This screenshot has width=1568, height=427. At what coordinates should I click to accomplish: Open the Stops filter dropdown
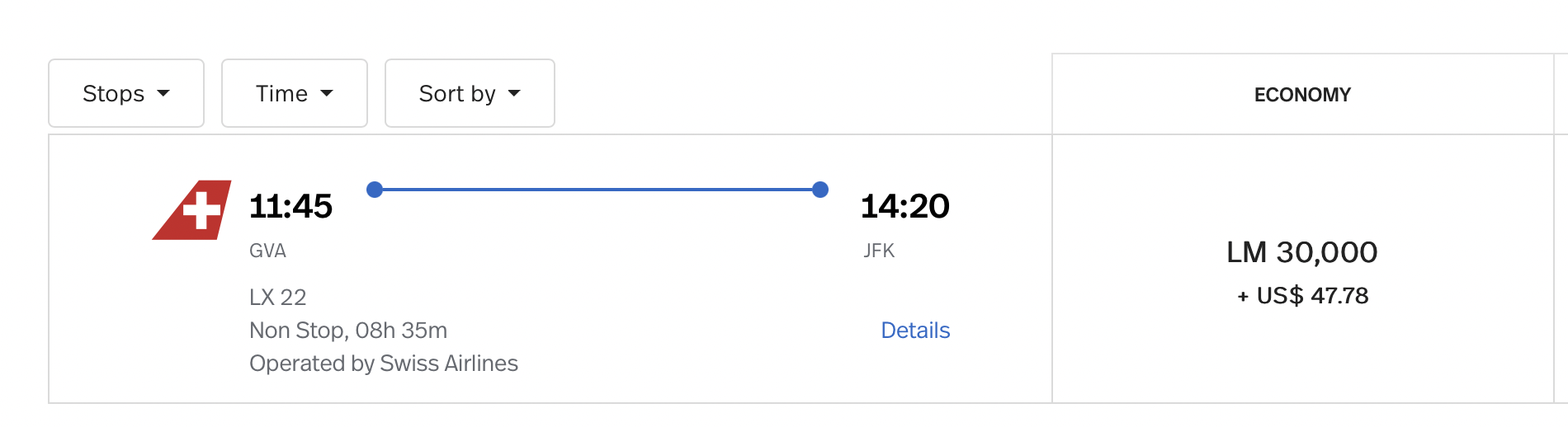[126, 93]
